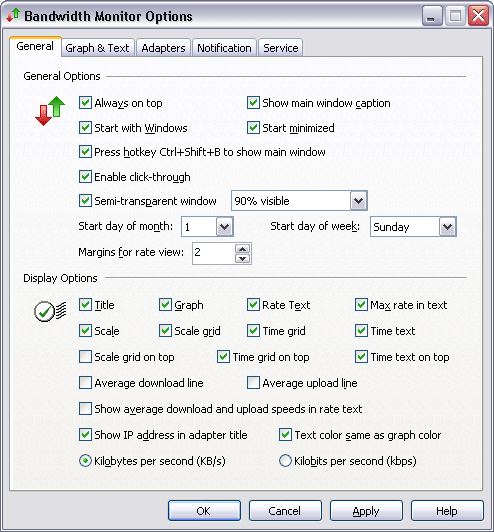Image resolution: width=494 pixels, height=532 pixels.
Task: Disable Max rate in text
Action: pos(361,305)
